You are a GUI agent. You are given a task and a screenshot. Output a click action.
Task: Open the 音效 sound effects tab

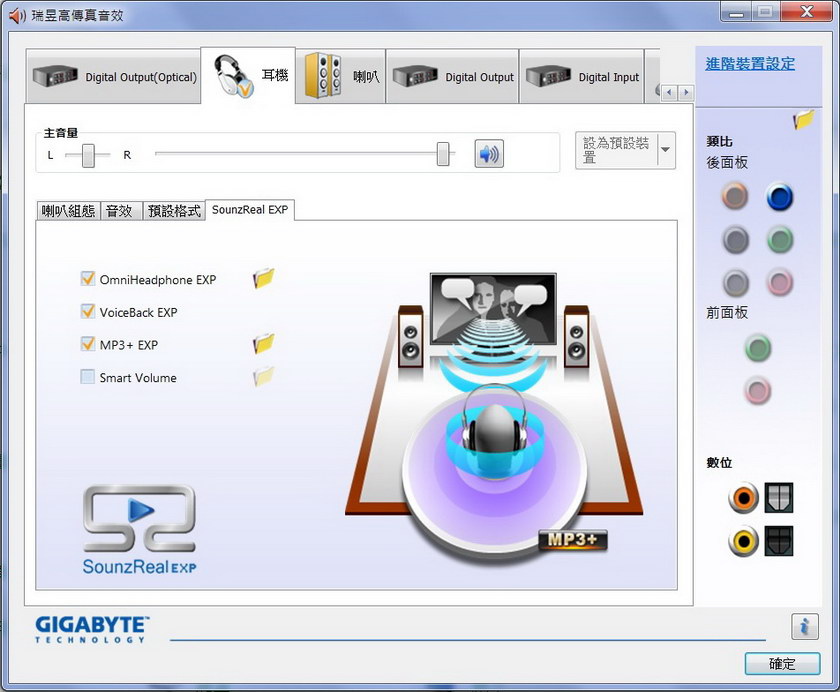point(121,210)
